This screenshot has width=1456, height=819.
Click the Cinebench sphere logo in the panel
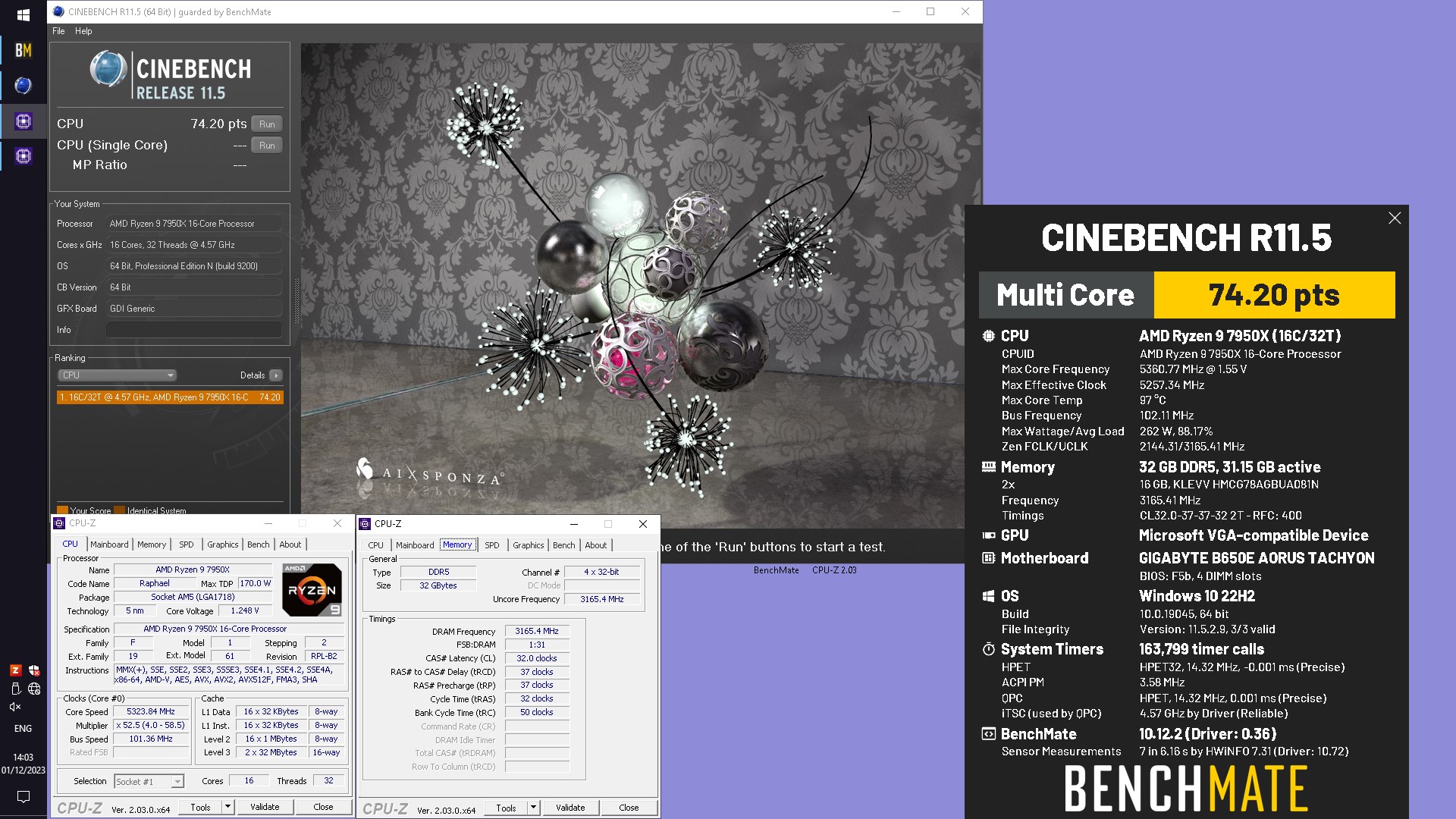(x=108, y=69)
